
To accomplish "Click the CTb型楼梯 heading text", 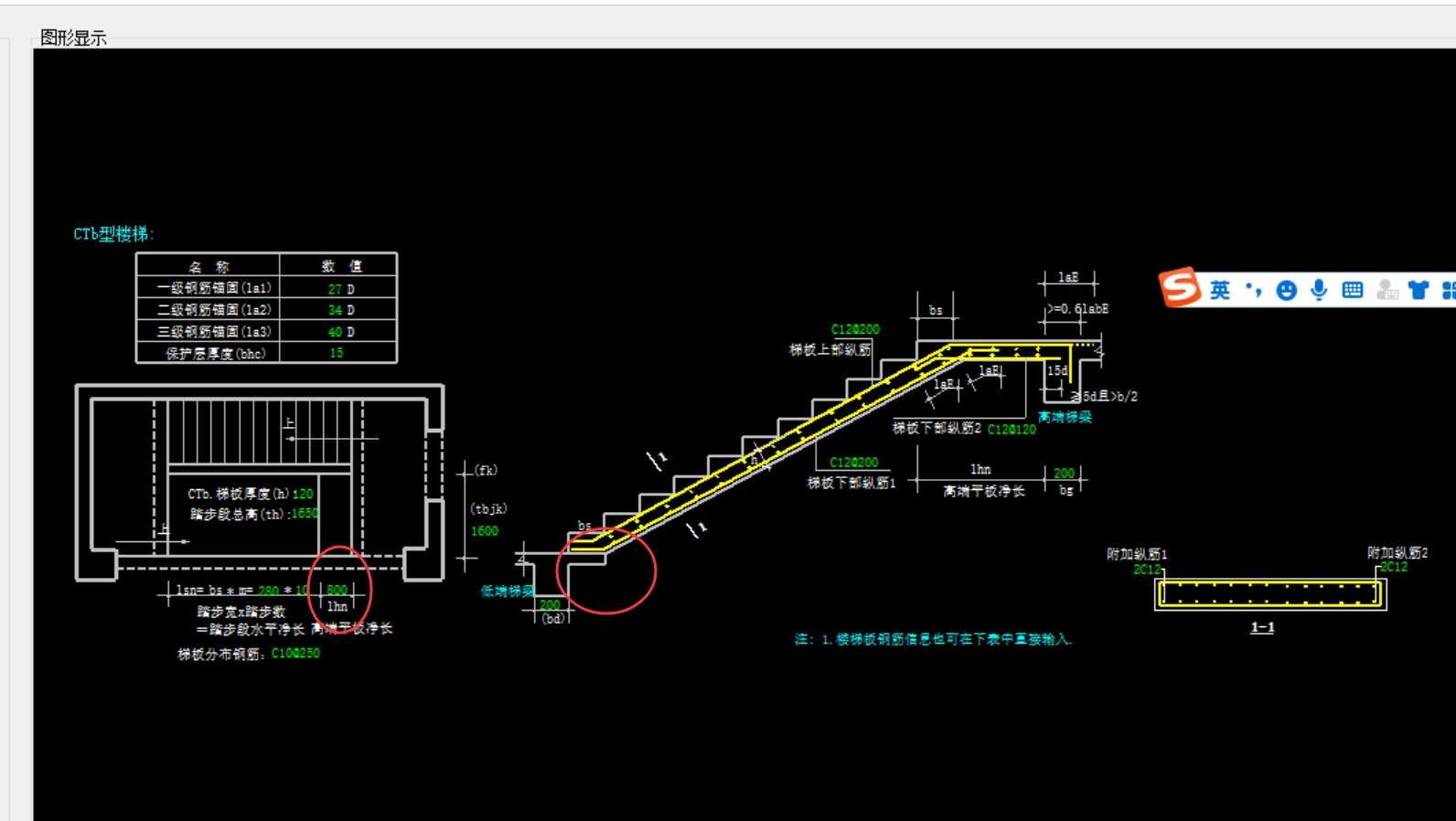I will tap(113, 234).
